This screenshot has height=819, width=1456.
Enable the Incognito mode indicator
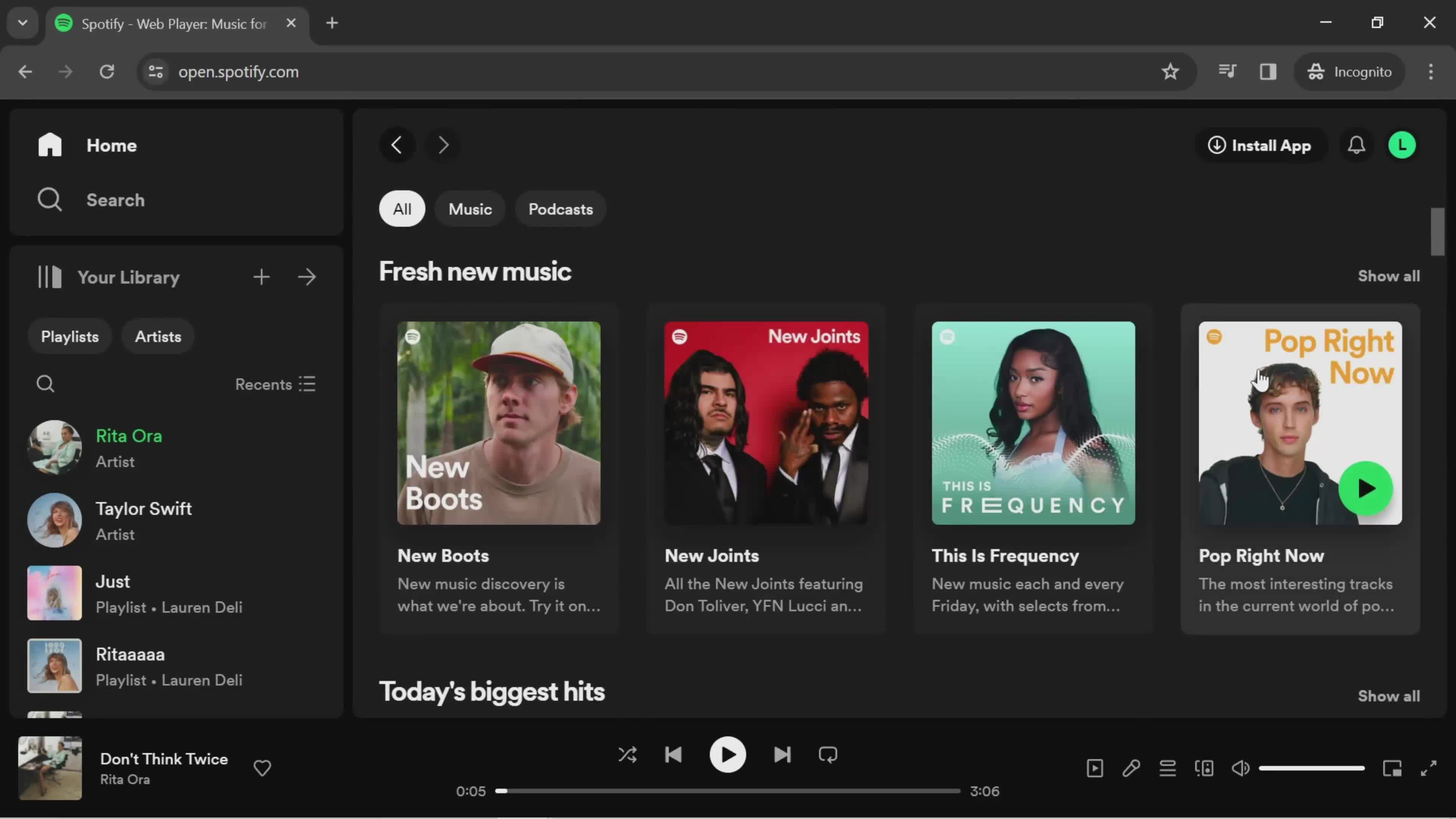pos(1351,71)
